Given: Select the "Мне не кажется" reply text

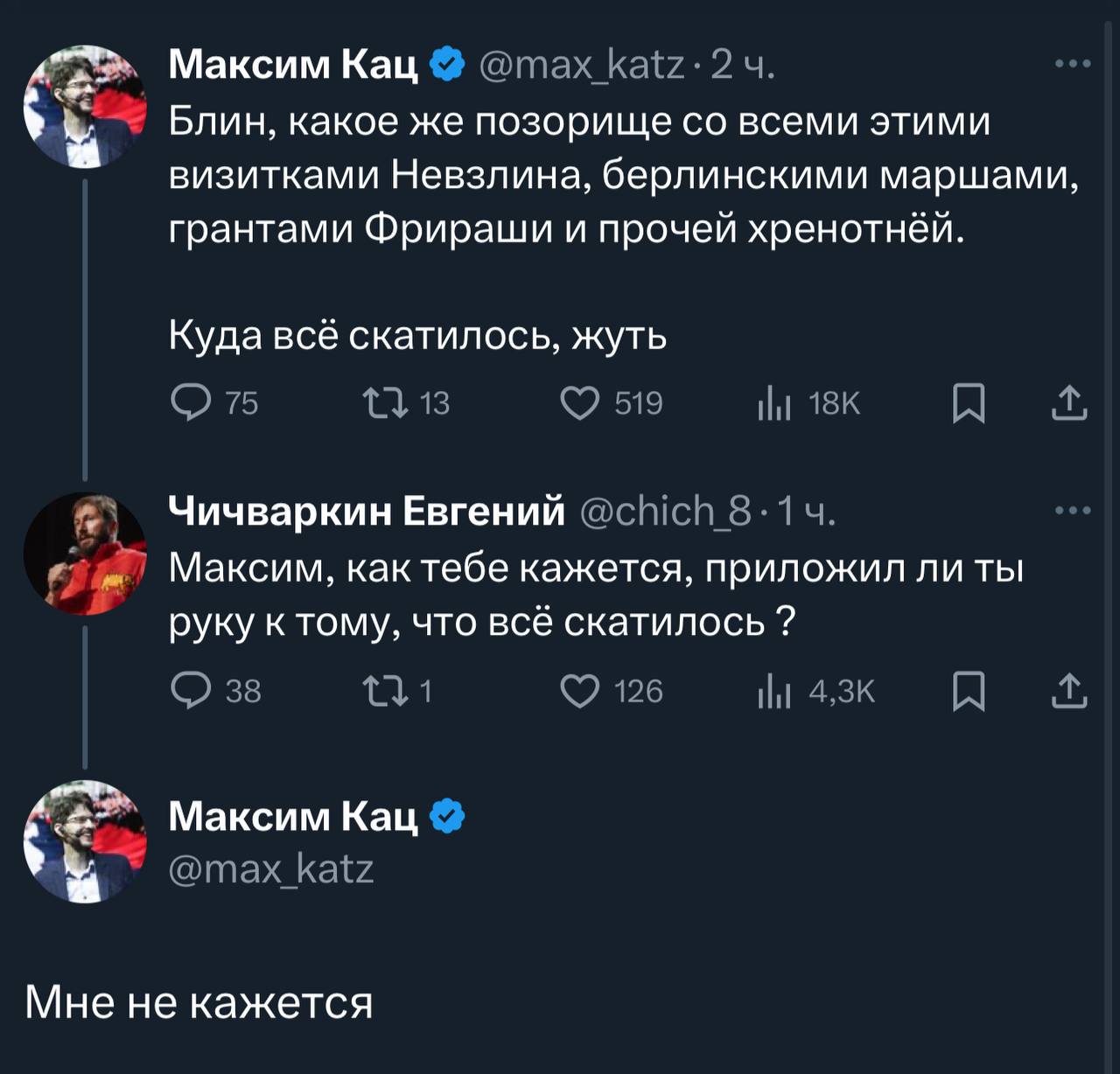Looking at the screenshot, I should (199, 1002).
